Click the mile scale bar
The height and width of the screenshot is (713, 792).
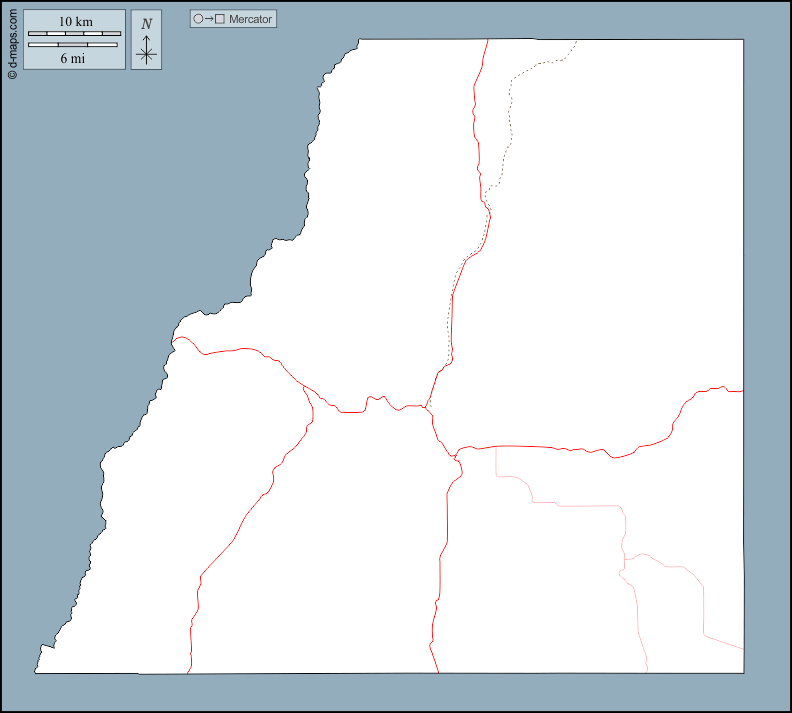74,45
